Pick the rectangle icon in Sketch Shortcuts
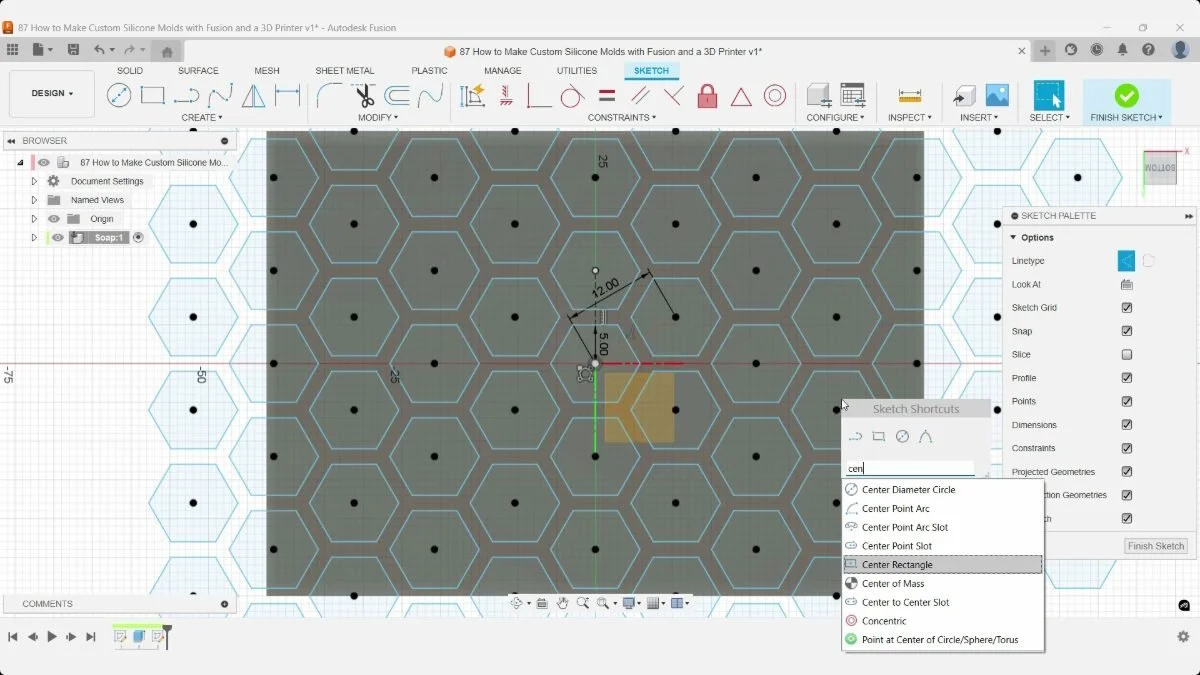The width and height of the screenshot is (1200, 675). 879,436
